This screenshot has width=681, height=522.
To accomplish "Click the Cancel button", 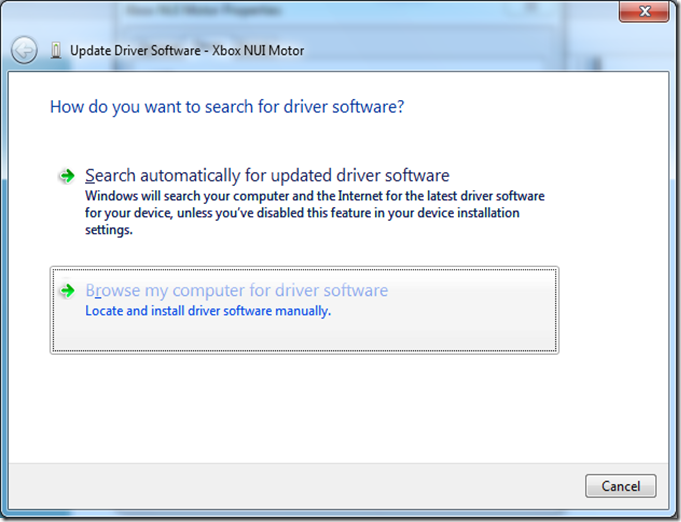I will [621, 486].
